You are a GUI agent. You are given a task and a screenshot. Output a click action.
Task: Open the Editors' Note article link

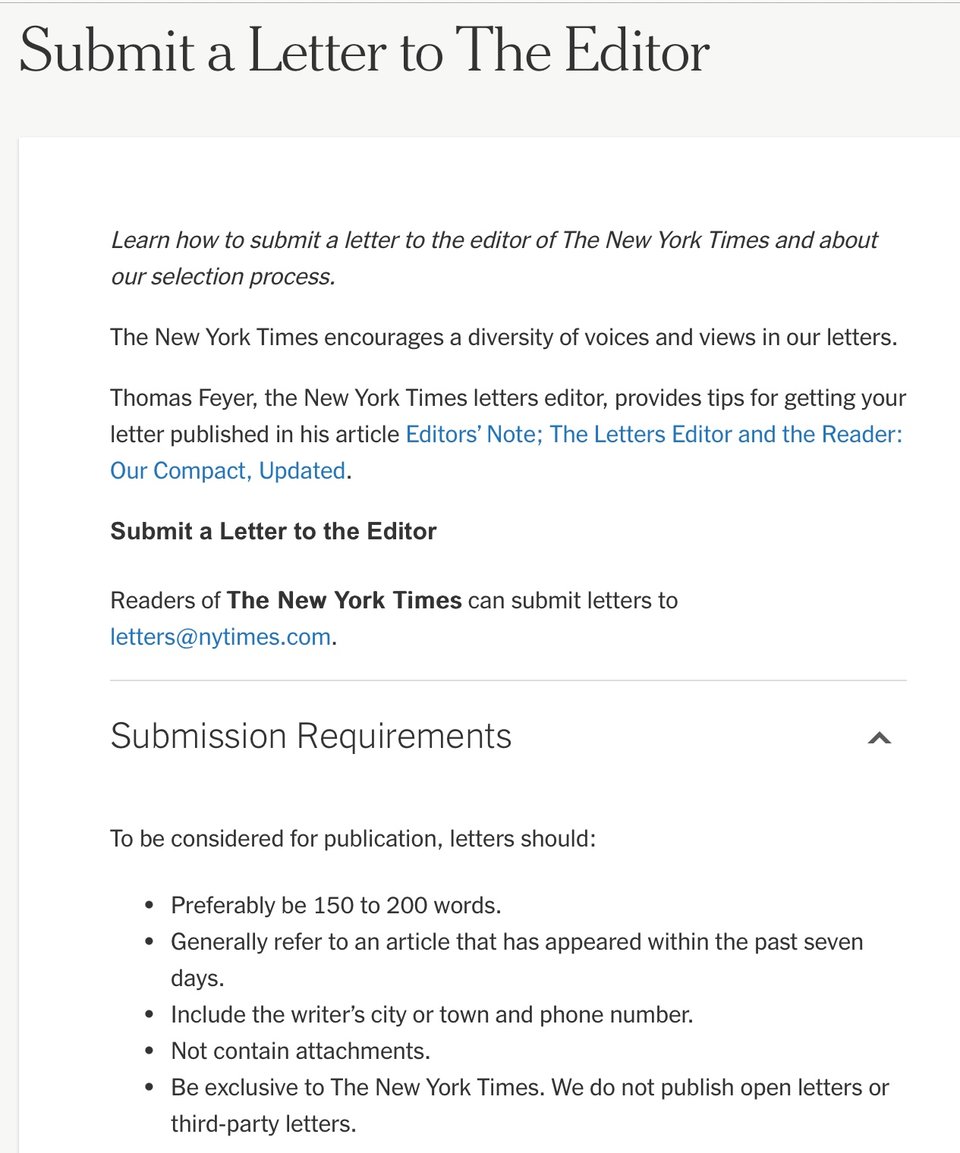coord(653,435)
